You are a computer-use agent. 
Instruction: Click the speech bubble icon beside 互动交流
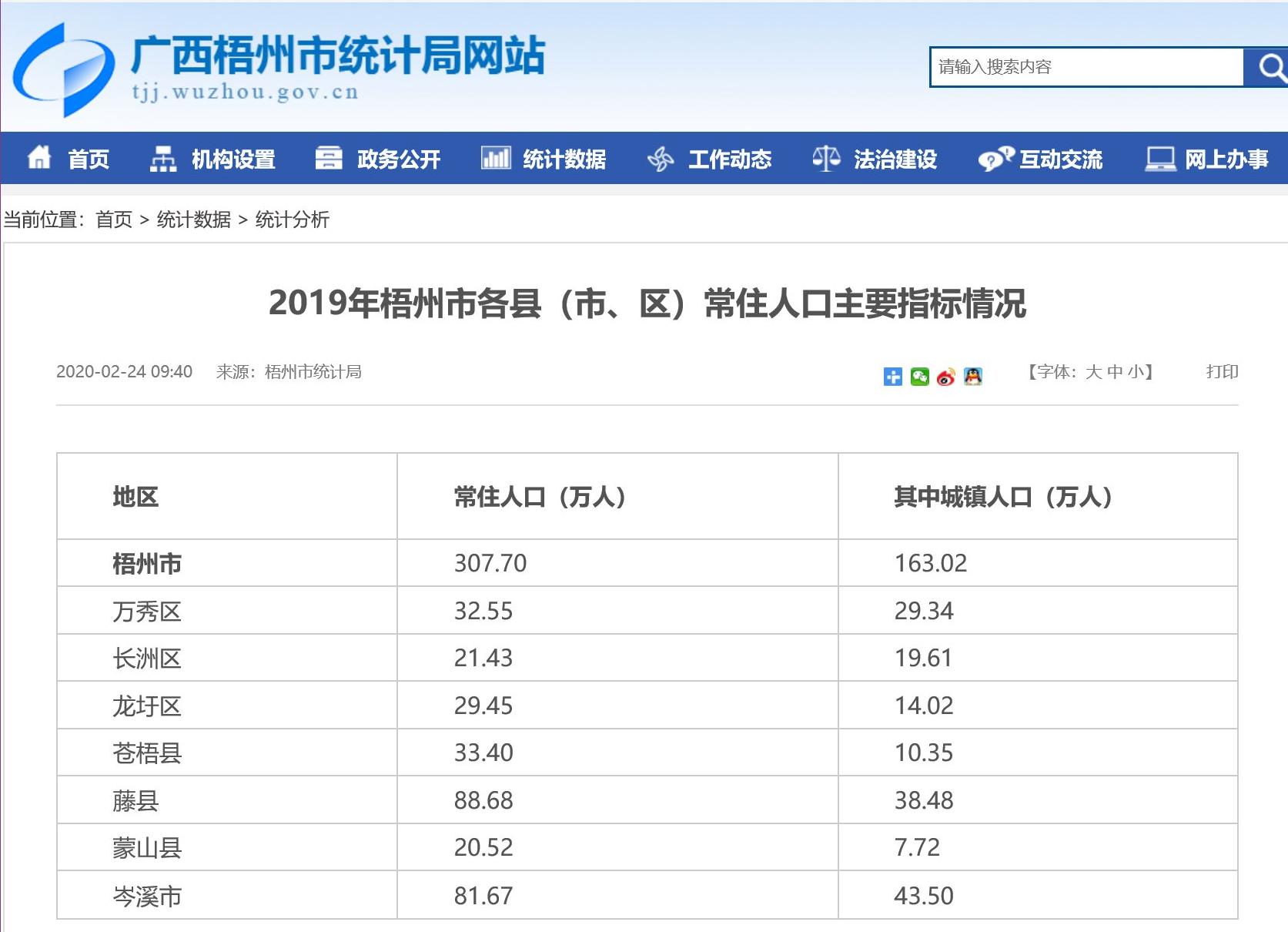[x=994, y=158]
